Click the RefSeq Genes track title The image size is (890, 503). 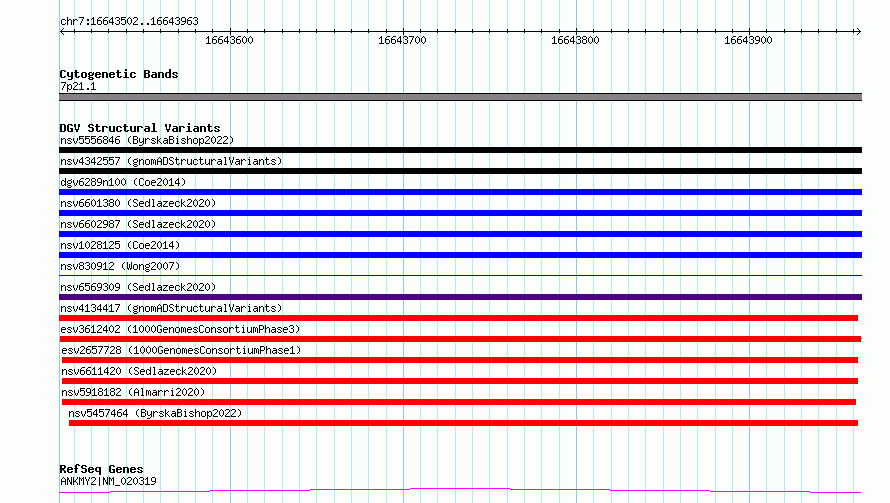[101, 469]
